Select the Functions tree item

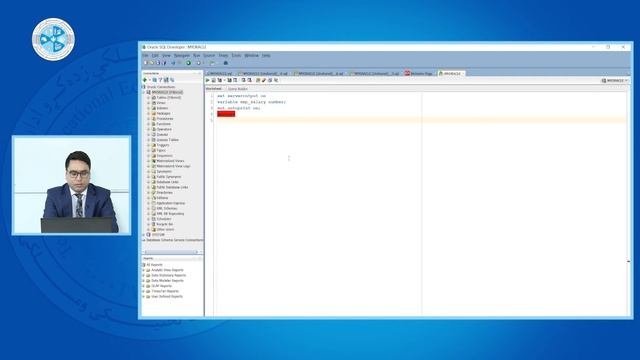point(164,124)
